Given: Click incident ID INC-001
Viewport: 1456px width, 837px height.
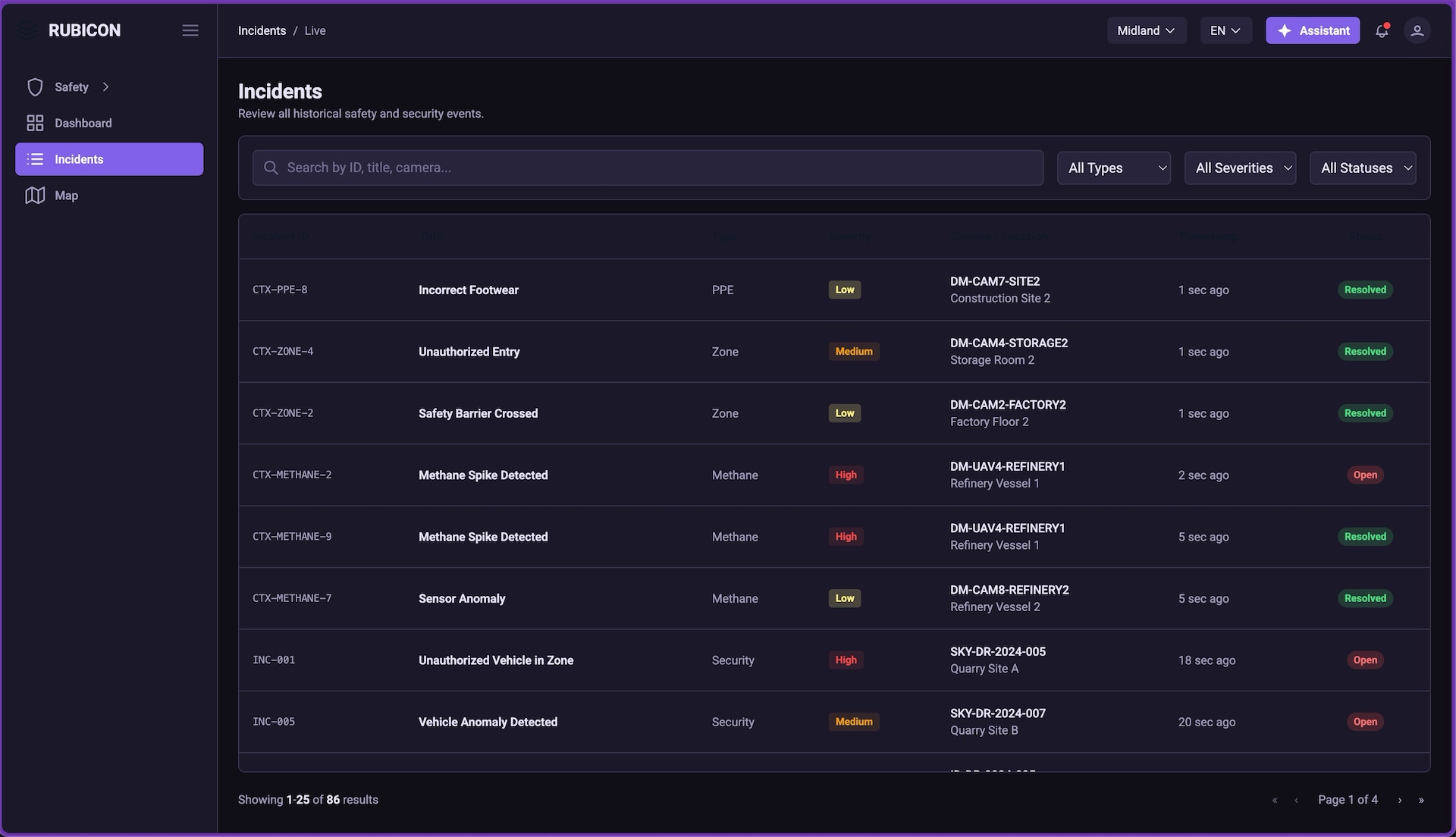Looking at the screenshot, I should tap(274, 660).
